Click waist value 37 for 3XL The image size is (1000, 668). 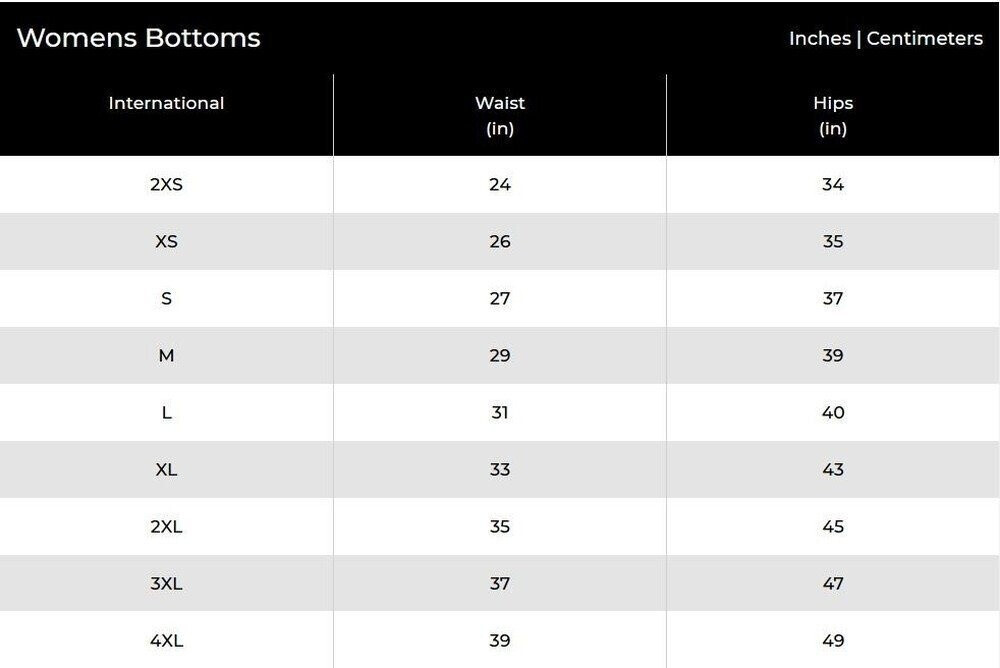tap(500, 583)
